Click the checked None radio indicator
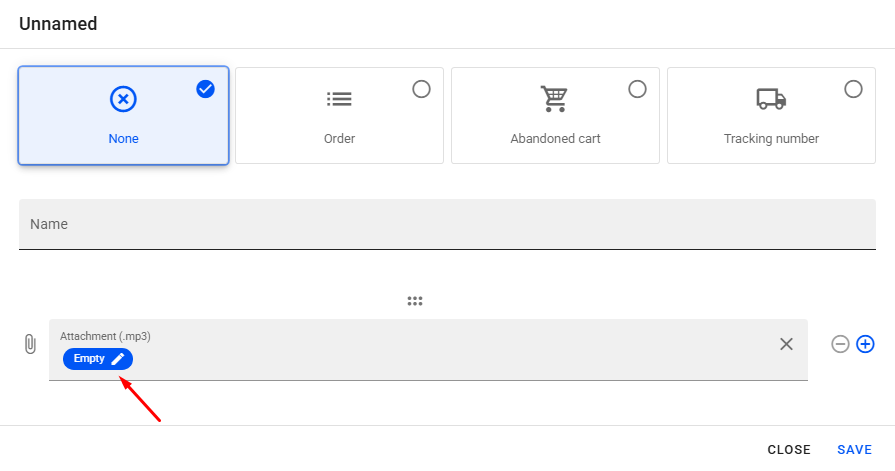The image size is (895, 471). pyautogui.click(x=206, y=89)
